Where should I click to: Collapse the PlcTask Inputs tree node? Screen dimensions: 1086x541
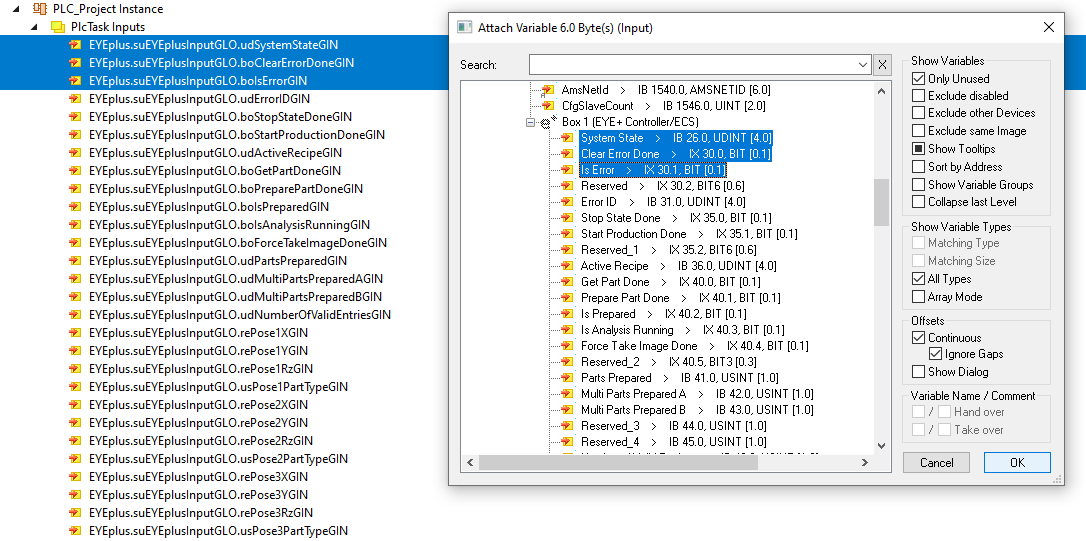point(36,27)
